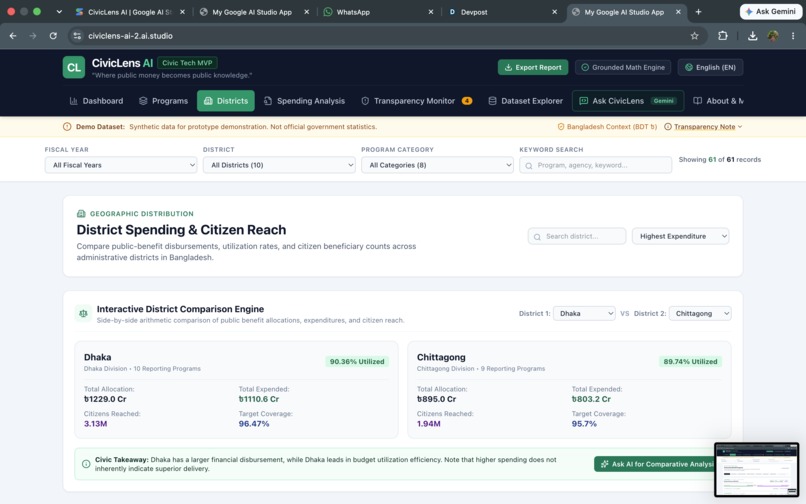Click the browser back arrow
This screenshot has width=806, height=504.
coord(13,35)
